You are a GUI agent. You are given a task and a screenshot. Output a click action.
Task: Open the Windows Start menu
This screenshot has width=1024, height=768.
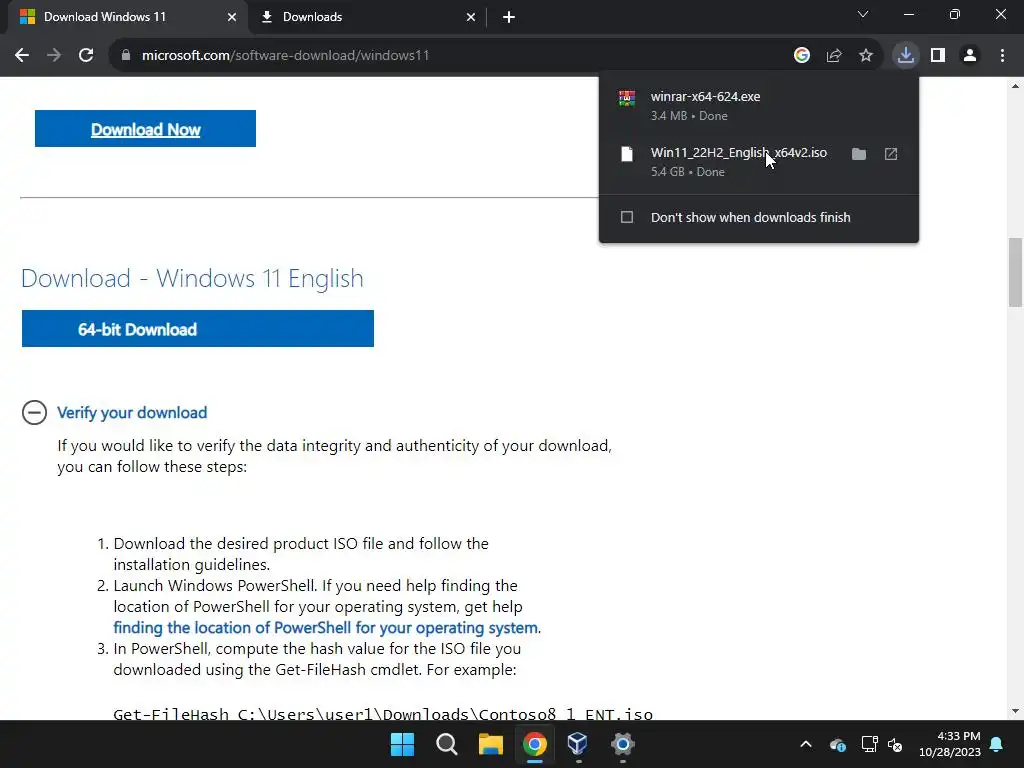pyautogui.click(x=402, y=744)
